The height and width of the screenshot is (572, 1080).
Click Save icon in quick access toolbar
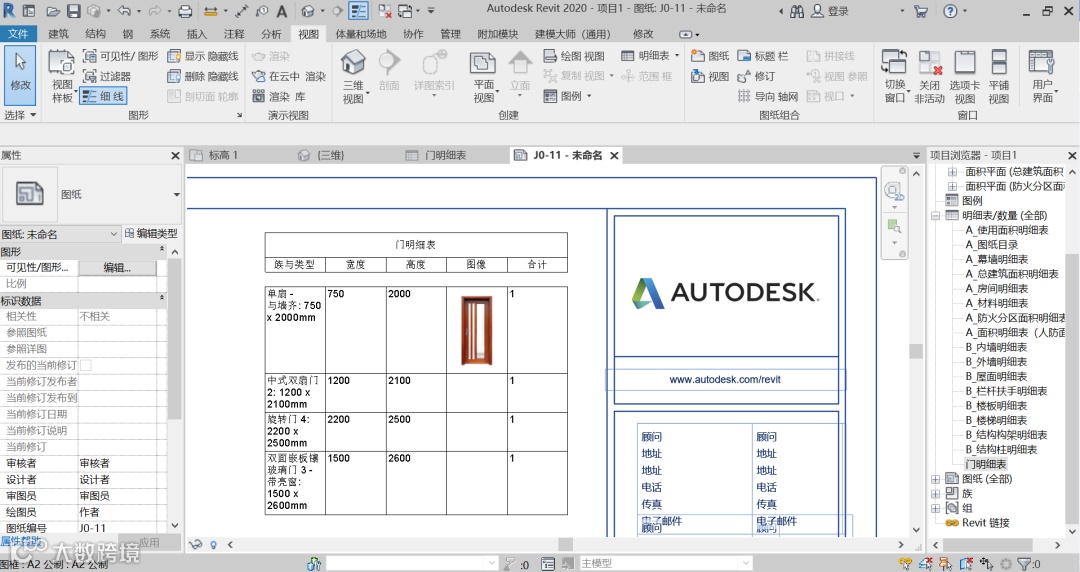click(73, 11)
